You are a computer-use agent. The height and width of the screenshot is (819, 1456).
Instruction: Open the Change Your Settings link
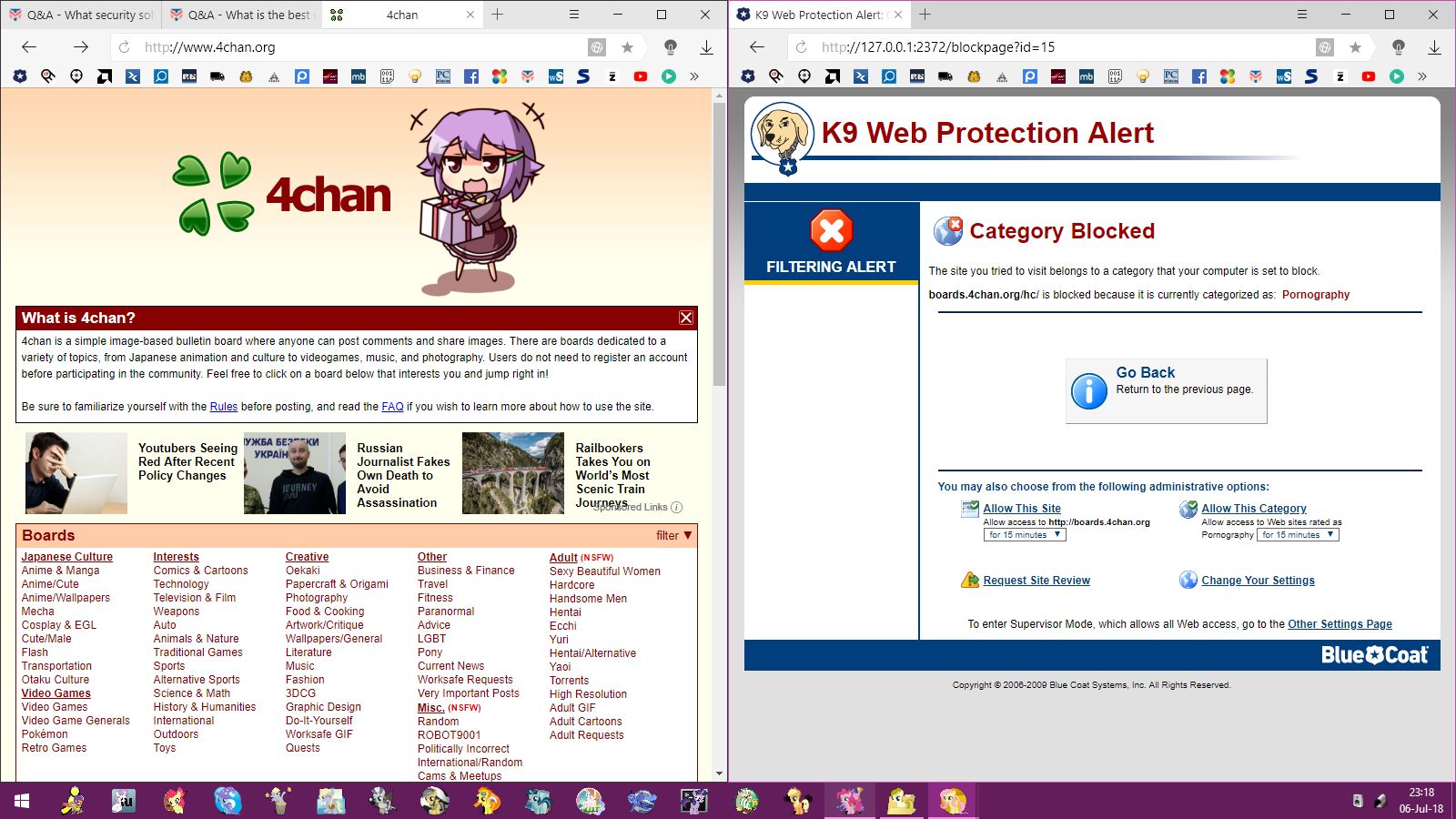[1258, 581]
